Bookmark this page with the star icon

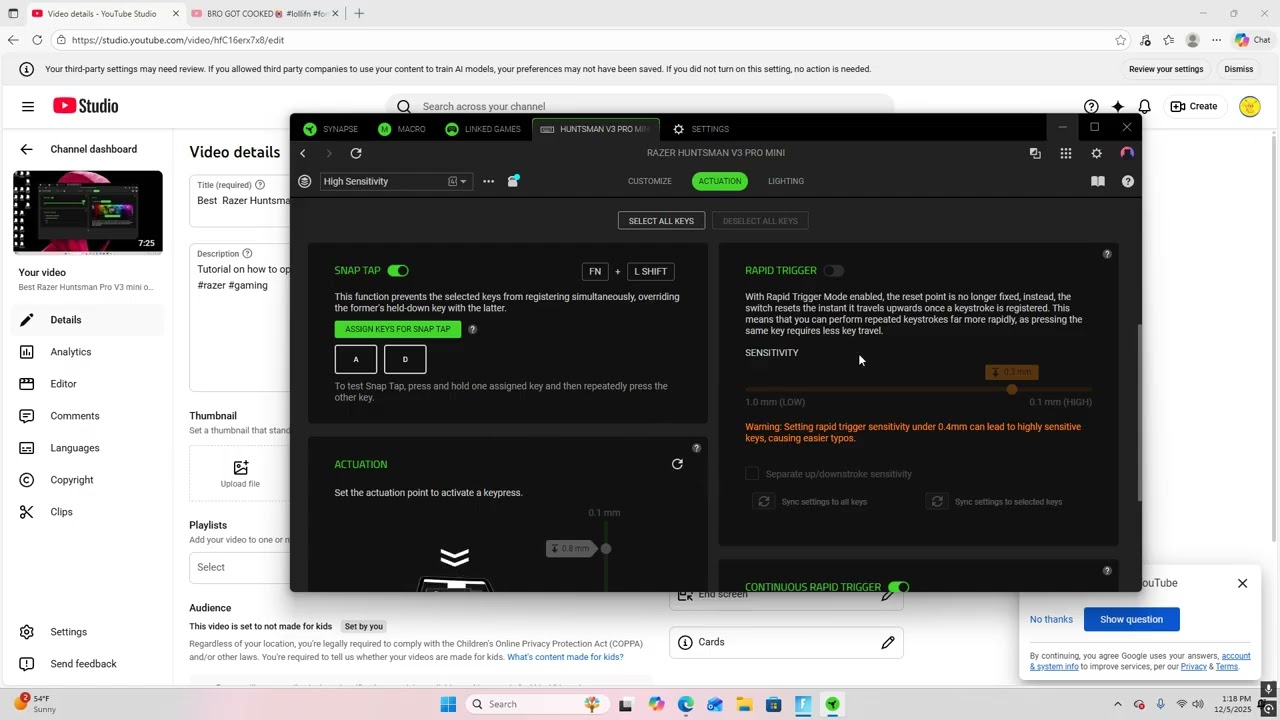[1121, 40]
